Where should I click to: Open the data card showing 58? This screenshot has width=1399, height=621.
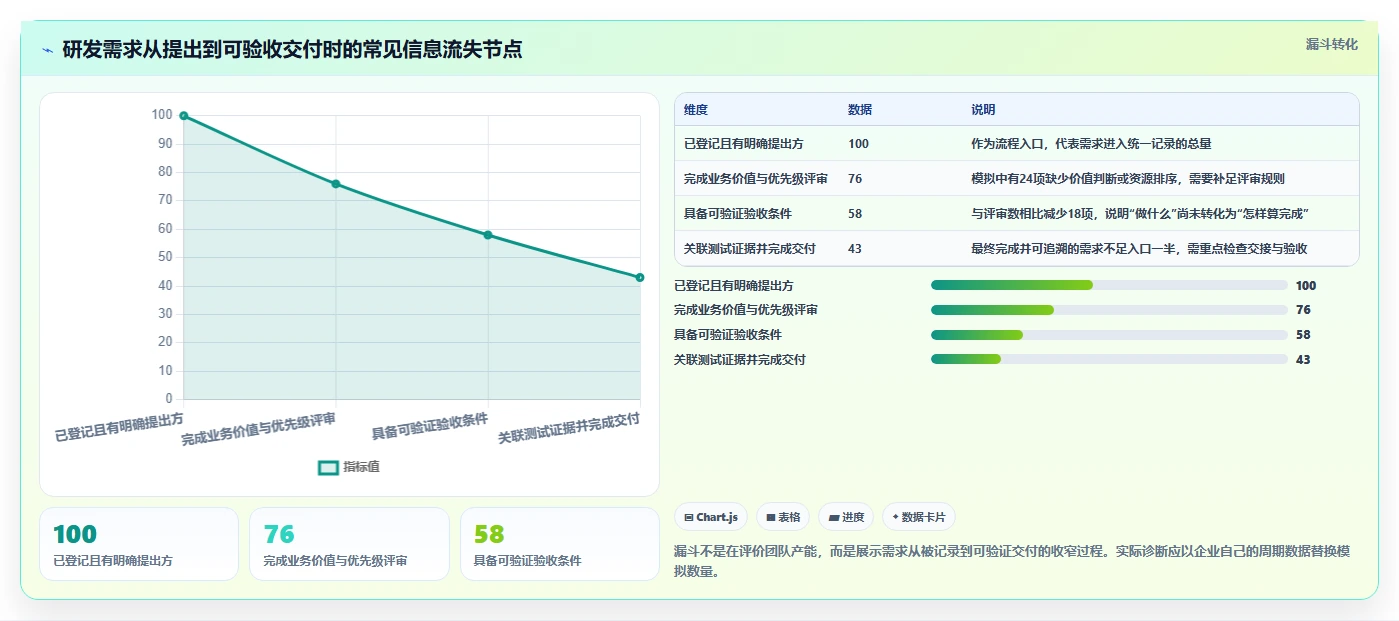click(560, 544)
